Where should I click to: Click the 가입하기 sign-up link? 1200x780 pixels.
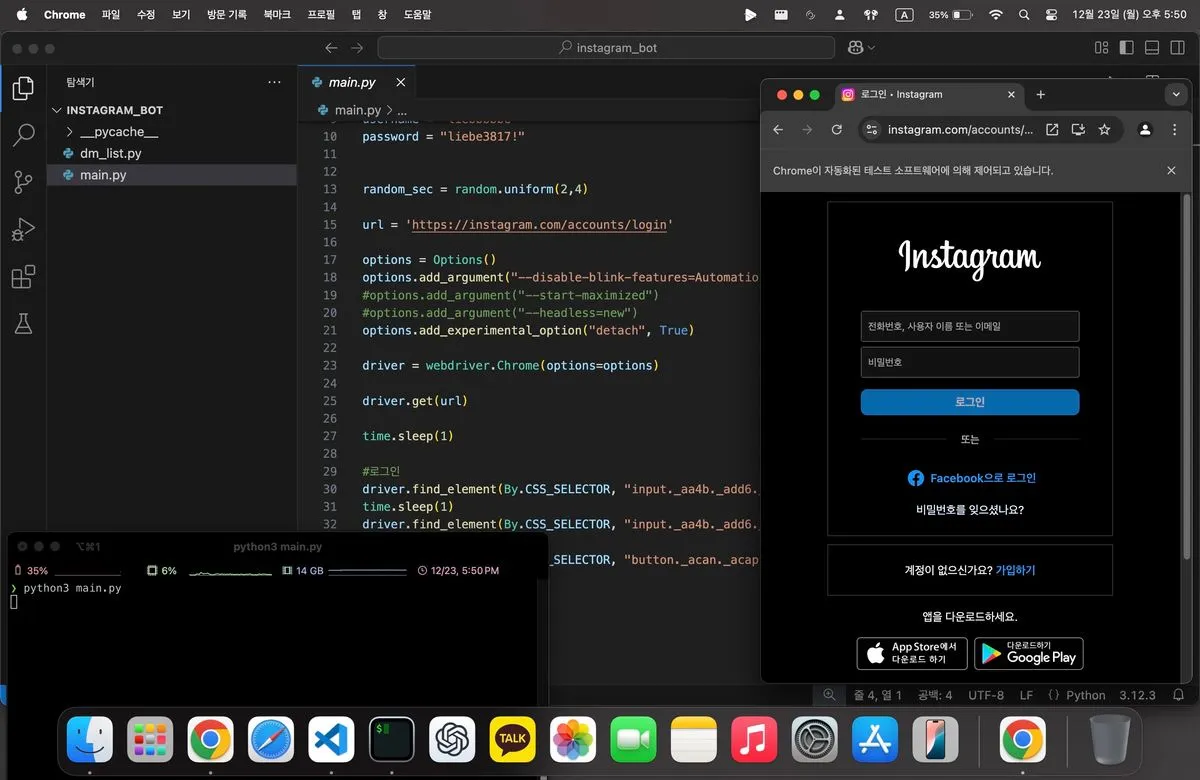(x=1015, y=570)
